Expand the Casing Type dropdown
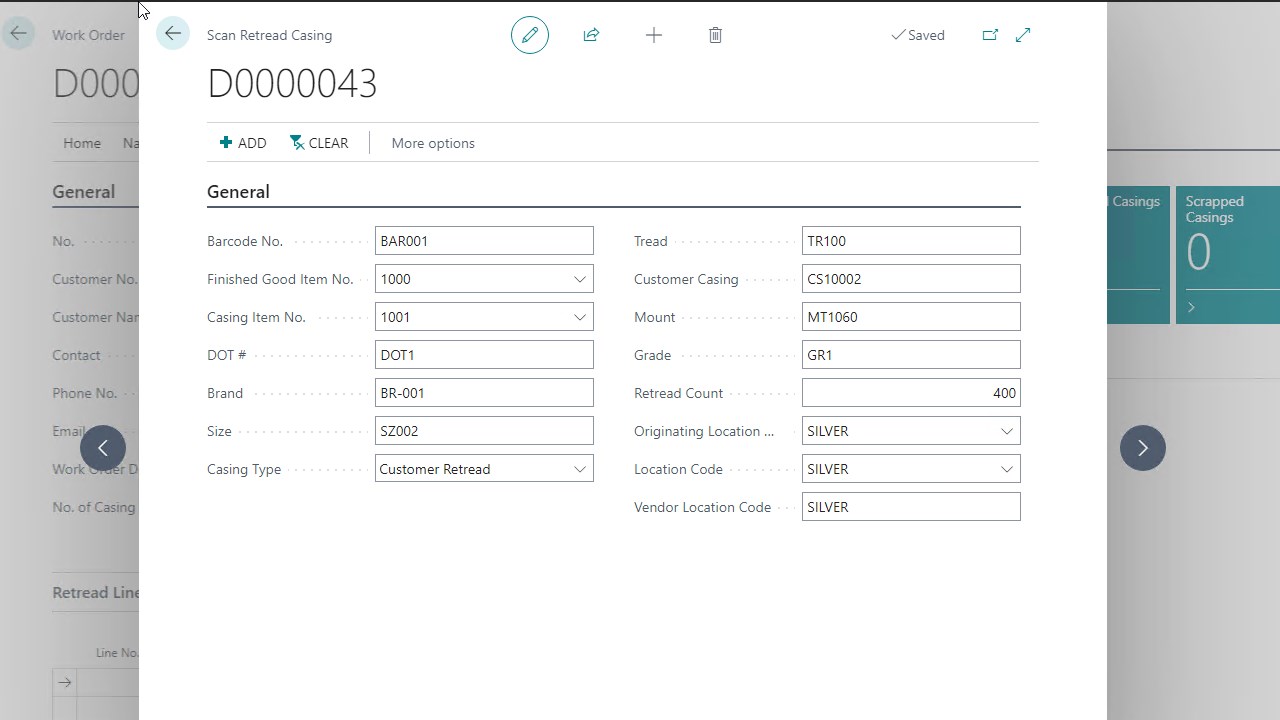Viewport: 1280px width, 720px height. [579, 469]
